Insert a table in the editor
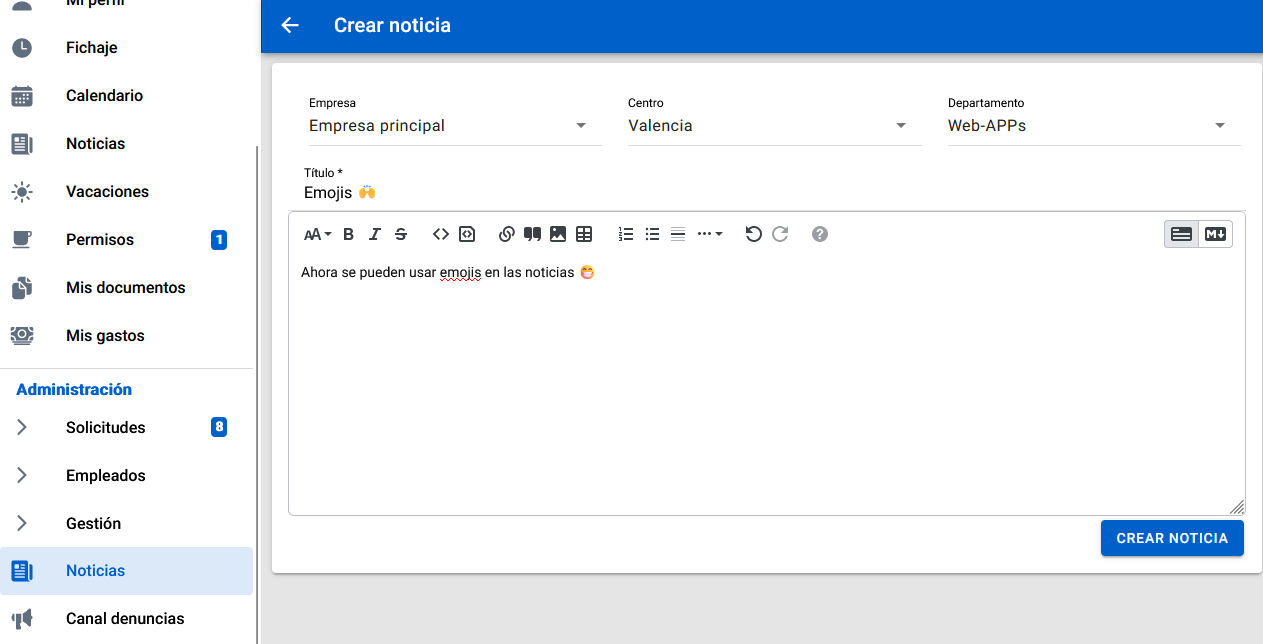Image resolution: width=1263 pixels, height=644 pixels. point(584,234)
